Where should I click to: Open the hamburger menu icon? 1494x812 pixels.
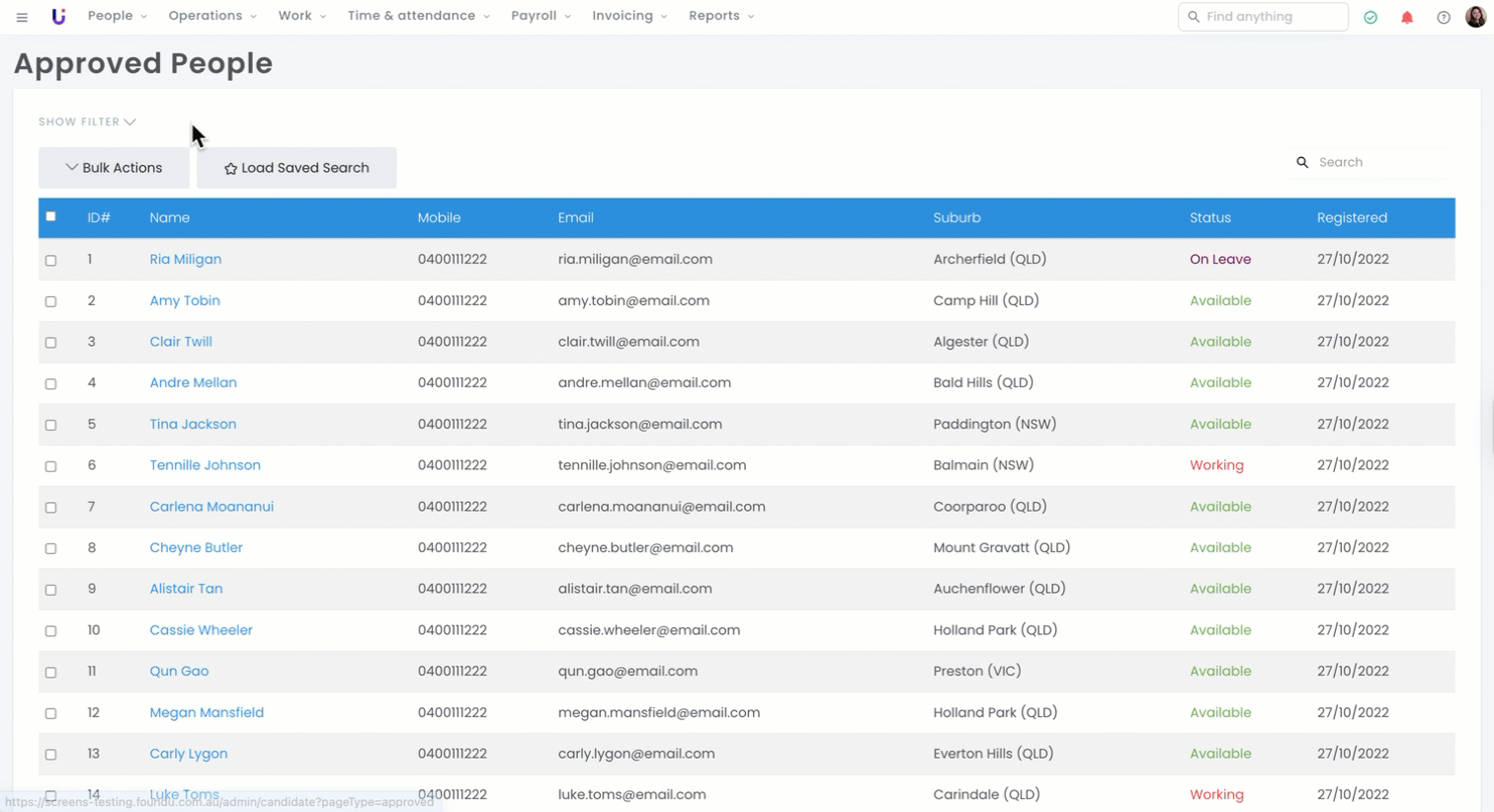coord(22,17)
